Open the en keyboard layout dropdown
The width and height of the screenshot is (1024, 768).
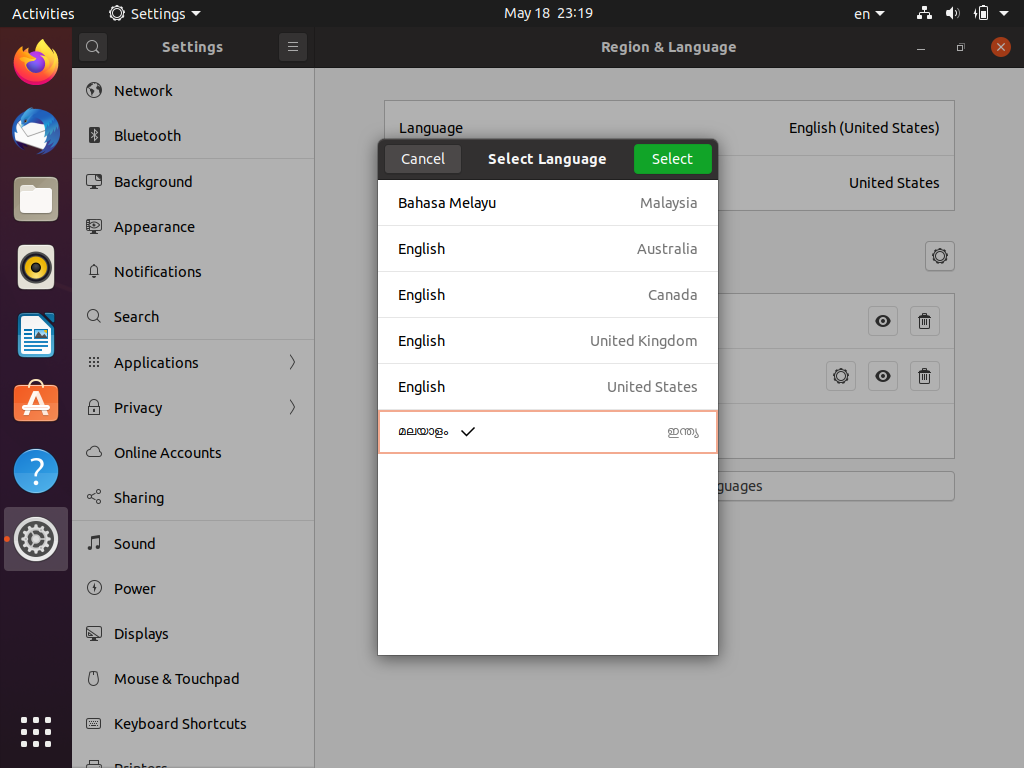pyautogui.click(x=868, y=14)
